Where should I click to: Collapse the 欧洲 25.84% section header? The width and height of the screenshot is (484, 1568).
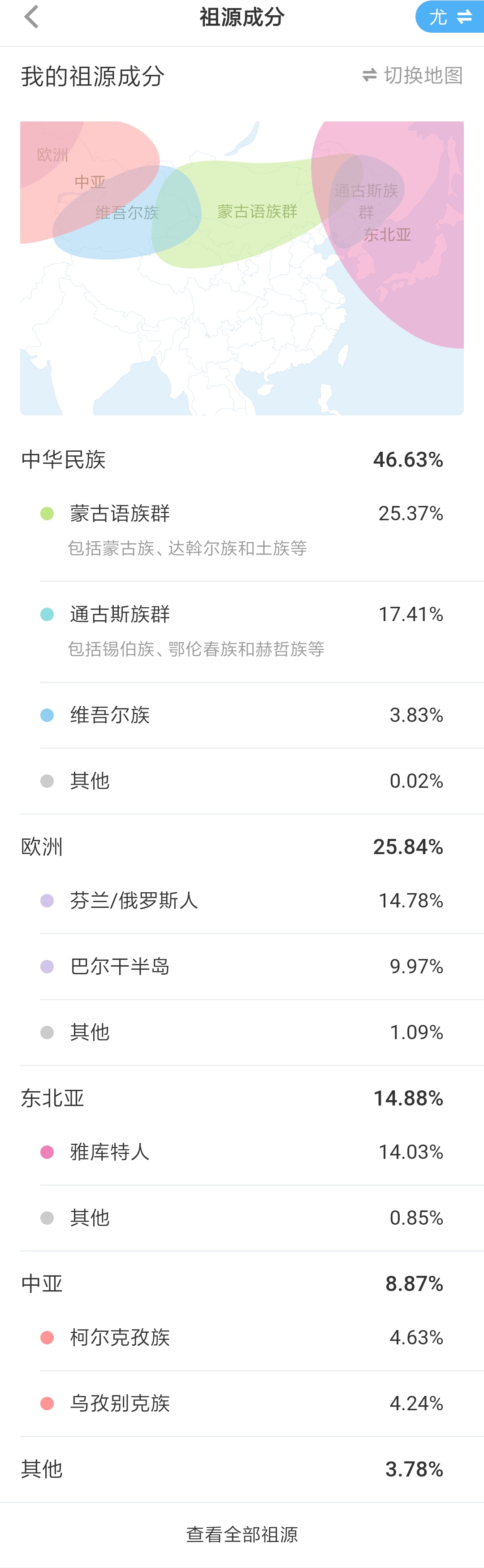[242, 847]
